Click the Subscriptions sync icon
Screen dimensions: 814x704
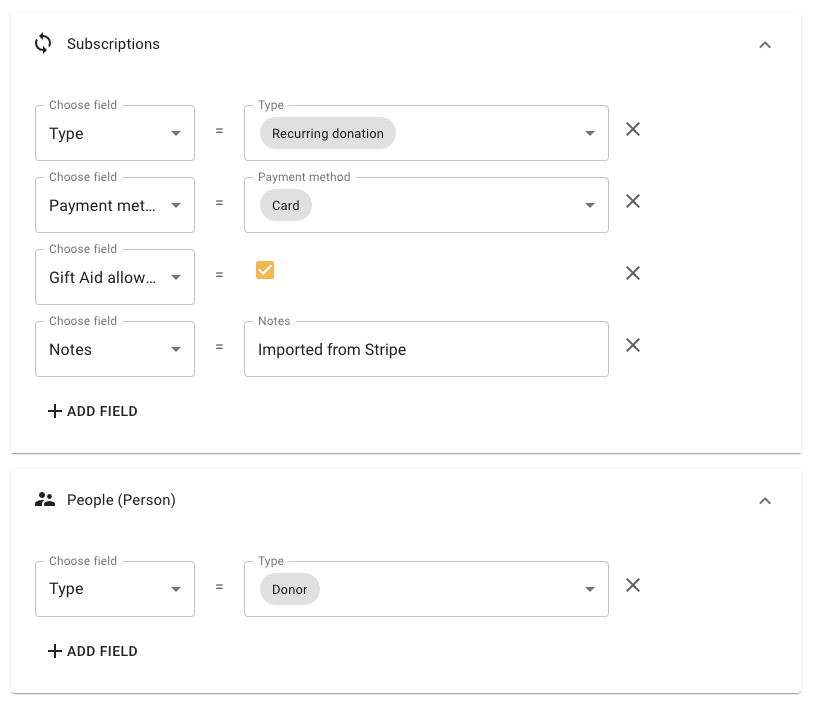pyautogui.click(x=43, y=44)
